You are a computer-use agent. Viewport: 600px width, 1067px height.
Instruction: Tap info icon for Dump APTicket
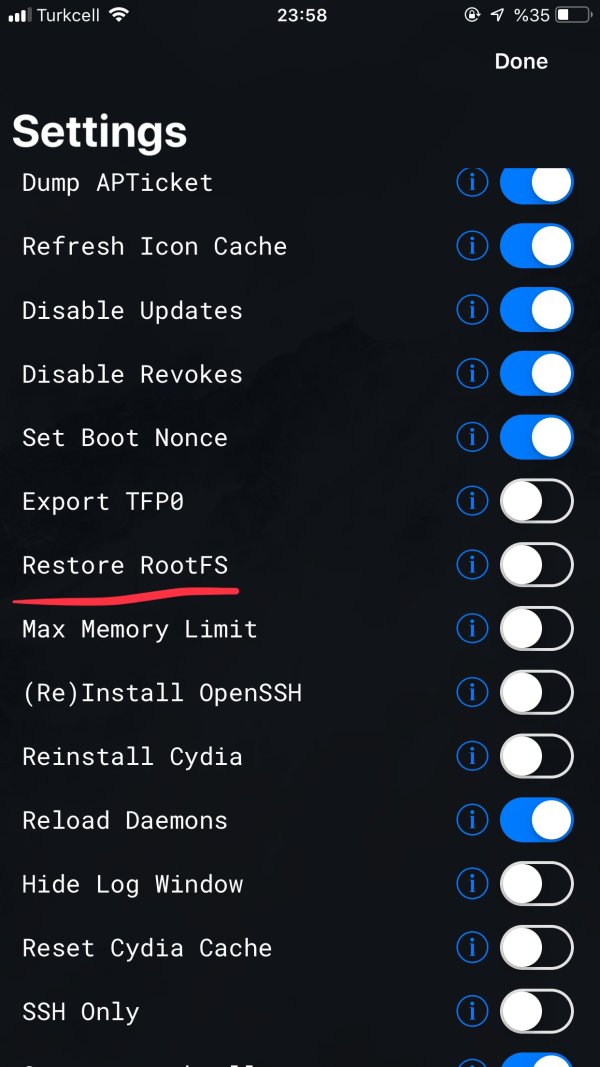(x=471, y=183)
